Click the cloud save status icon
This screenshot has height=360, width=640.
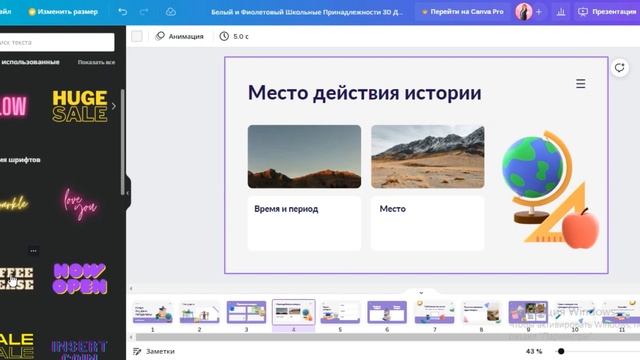click(171, 12)
